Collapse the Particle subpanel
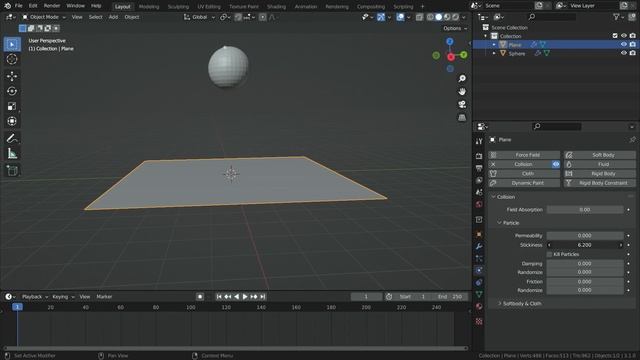 pos(499,223)
